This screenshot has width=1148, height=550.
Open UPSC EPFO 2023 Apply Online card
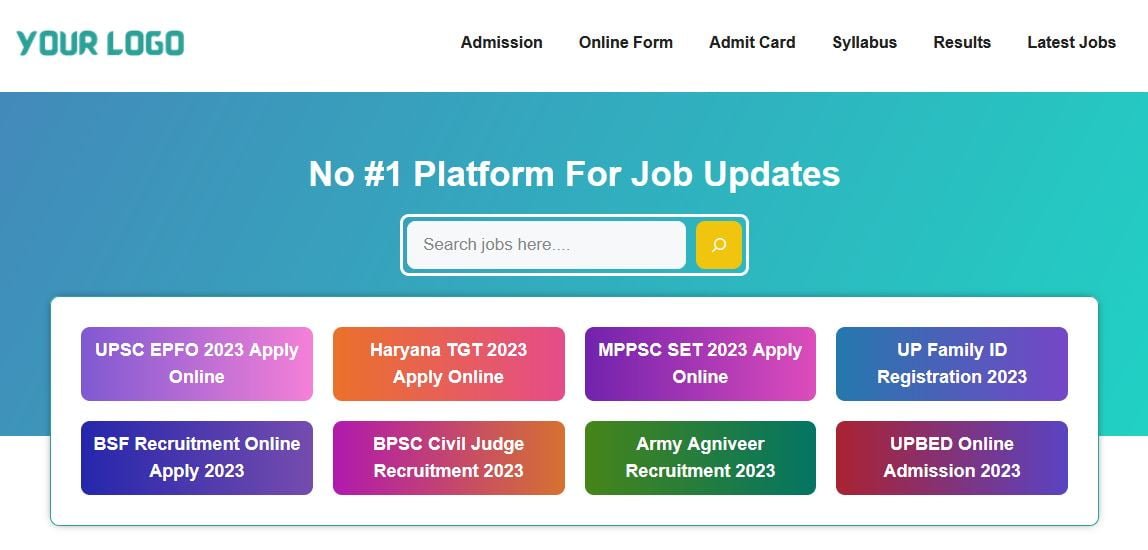(197, 363)
